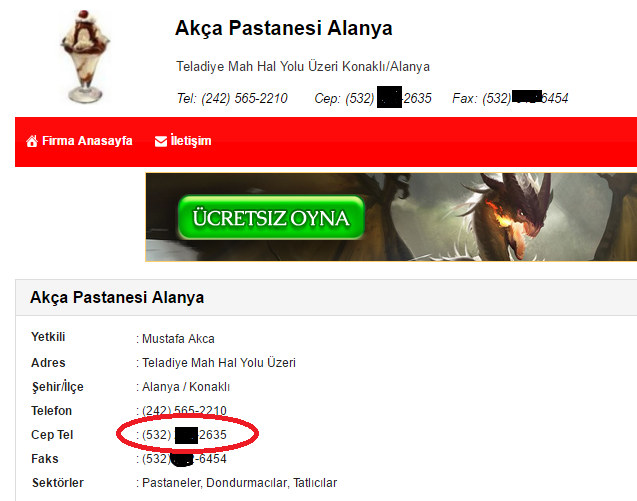Viewport: 637px width, 501px height.
Task: Click the envelope icon beside İletişim
Action: (161, 141)
